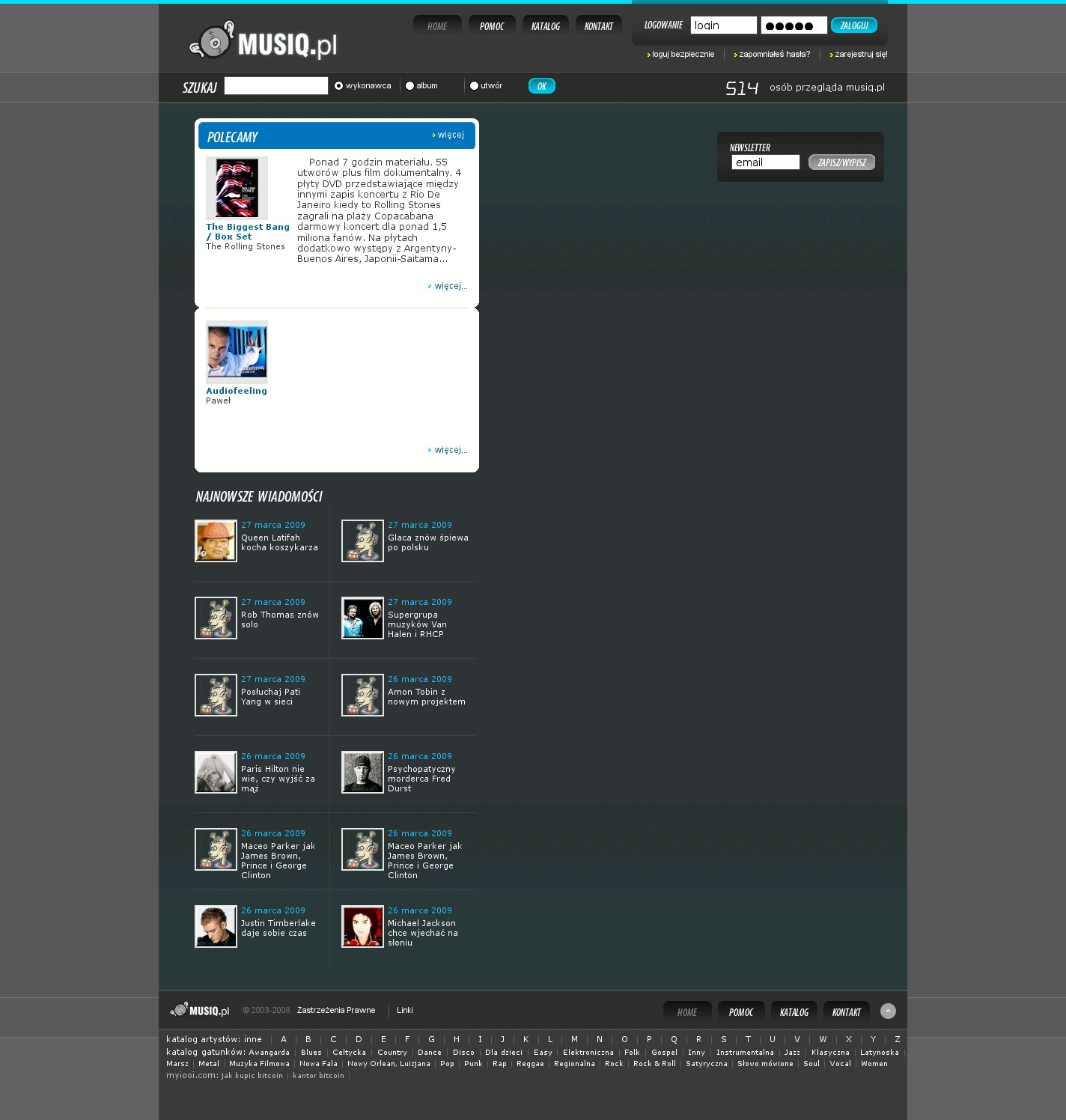Click the newsletter email input field
The width and height of the screenshot is (1066, 1120).
(765, 162)
